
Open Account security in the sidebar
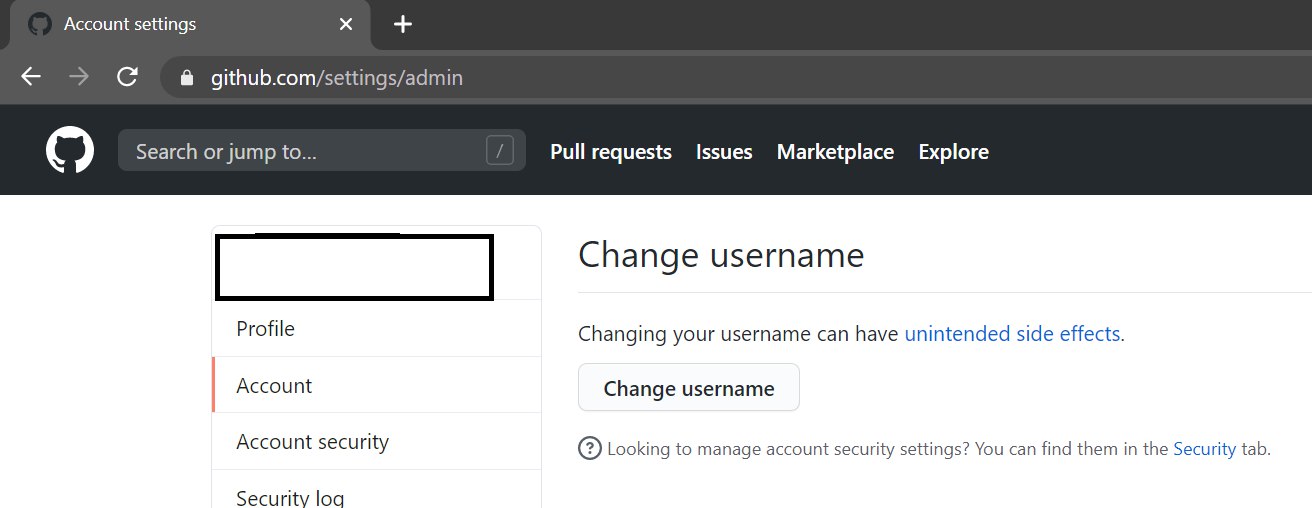pos(377,441)
